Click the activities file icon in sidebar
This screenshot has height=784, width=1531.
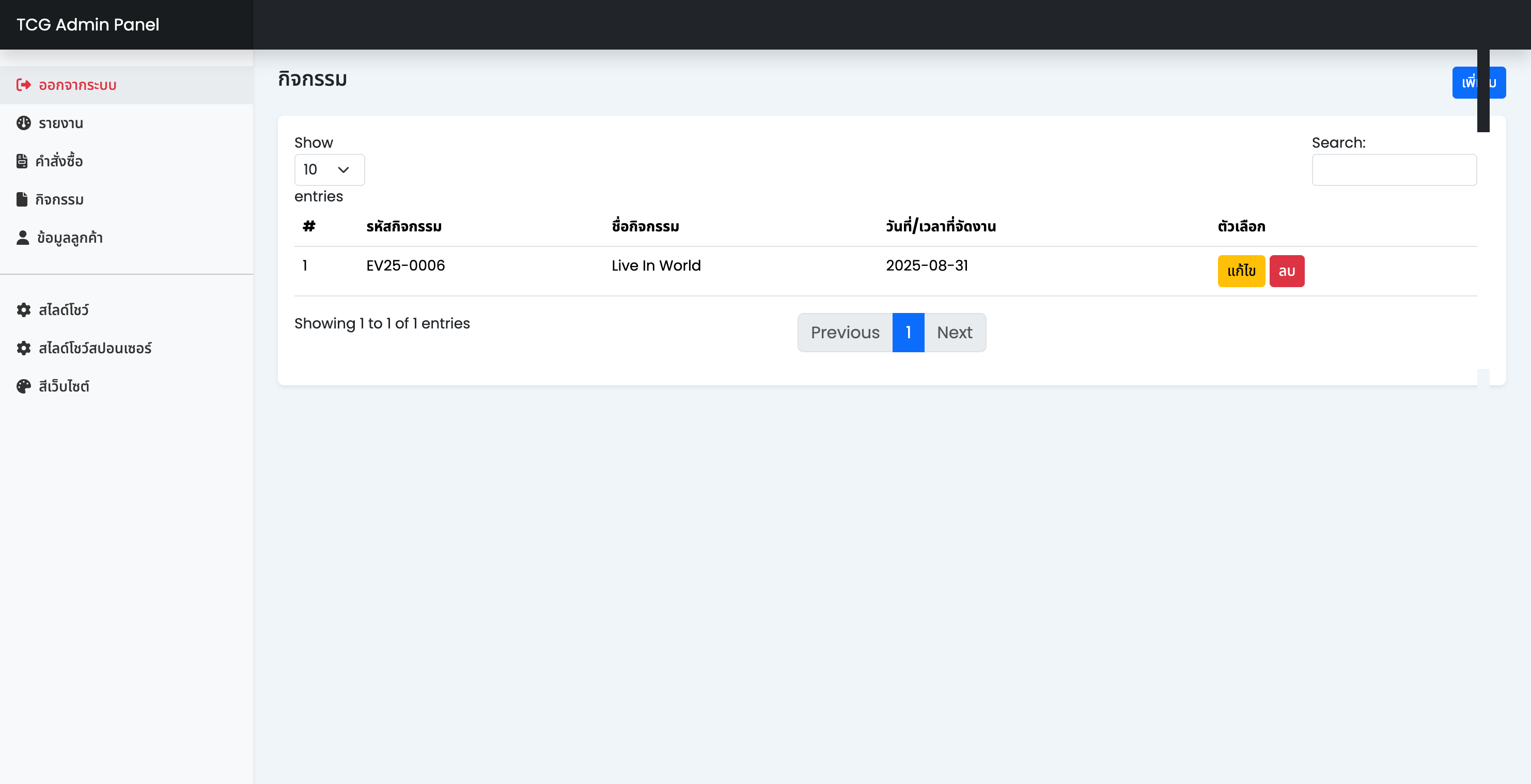22,199
